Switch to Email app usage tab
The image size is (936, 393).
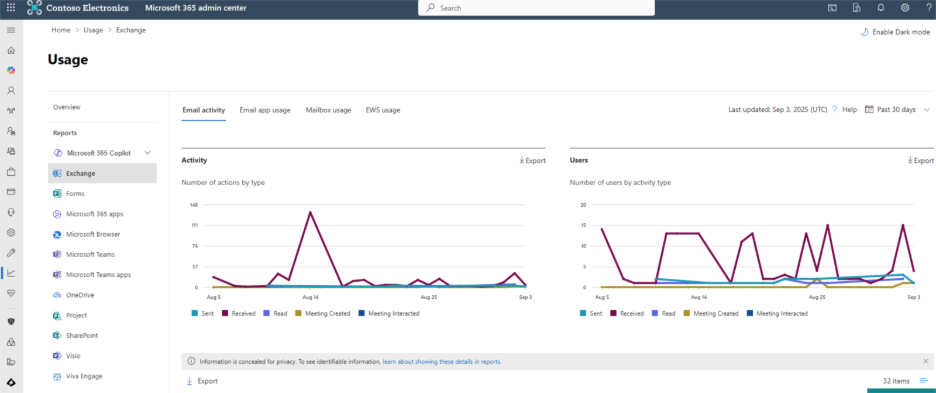265,110
